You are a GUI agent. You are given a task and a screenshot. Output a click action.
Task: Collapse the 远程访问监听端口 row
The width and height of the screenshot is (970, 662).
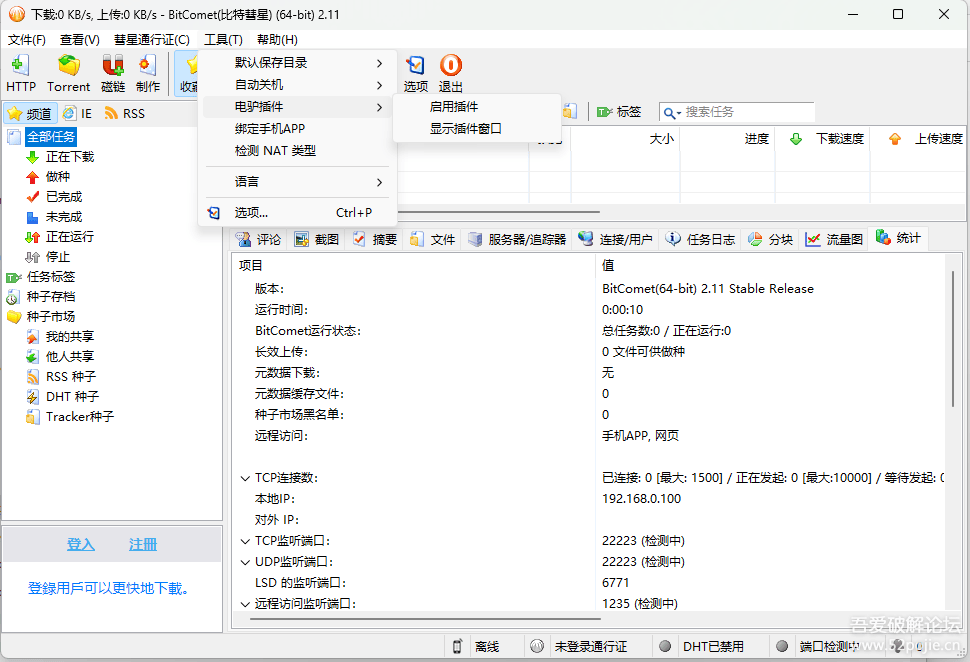point(245,604)
